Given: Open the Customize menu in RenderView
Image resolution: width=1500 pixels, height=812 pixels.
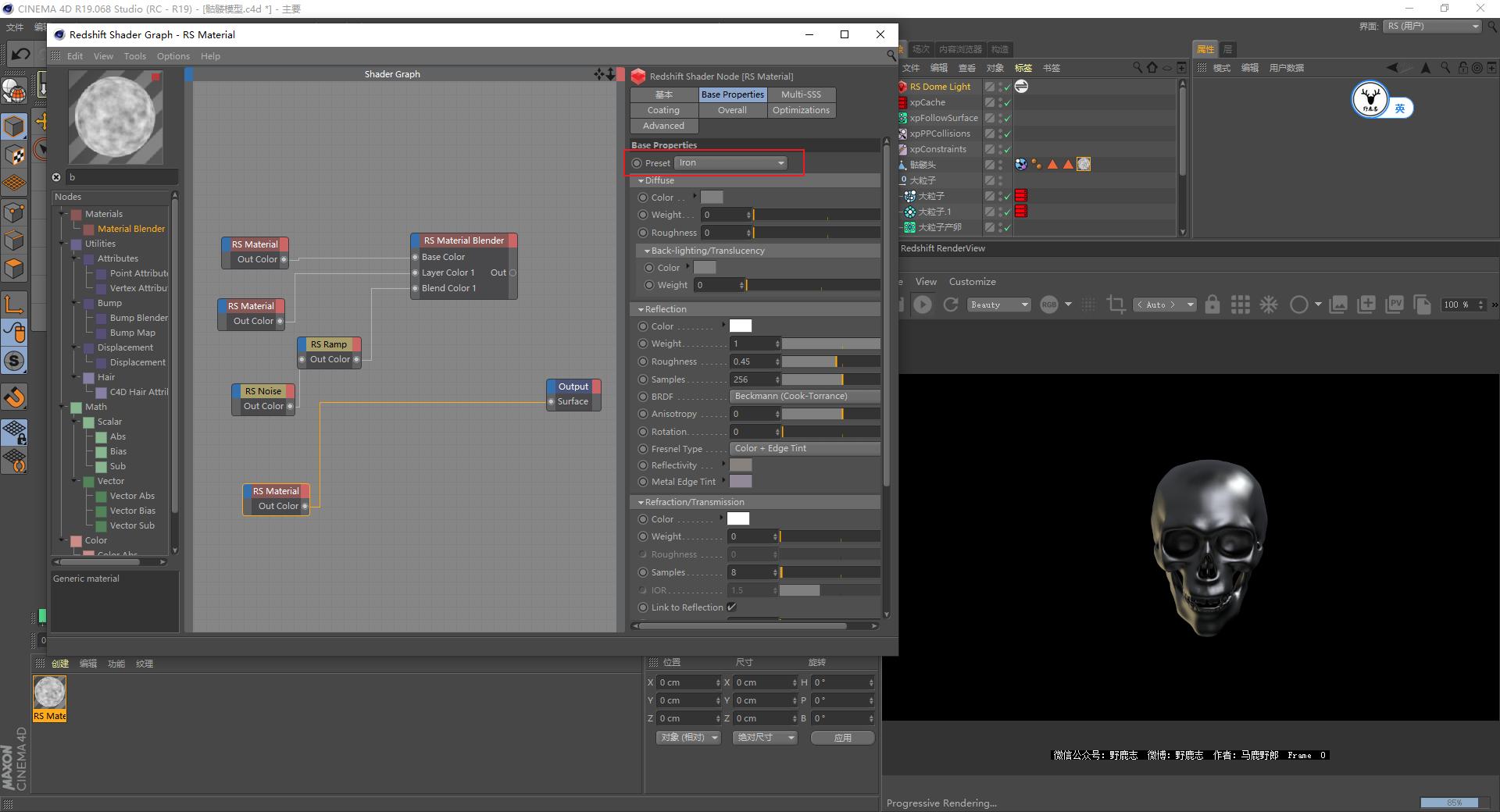Looking at the screenshot, I should [972, 282].
